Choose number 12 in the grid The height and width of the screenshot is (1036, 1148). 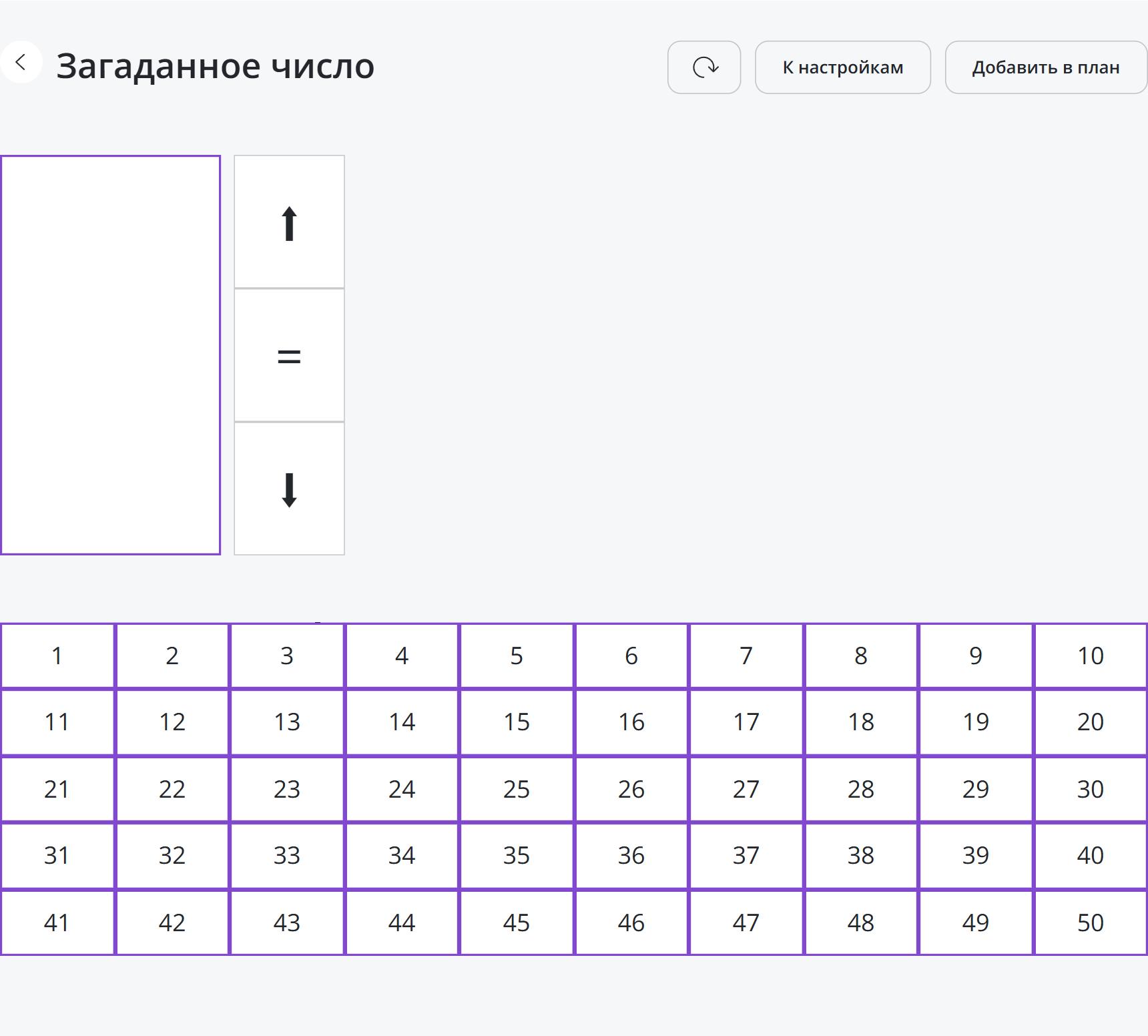coord(172,722)
